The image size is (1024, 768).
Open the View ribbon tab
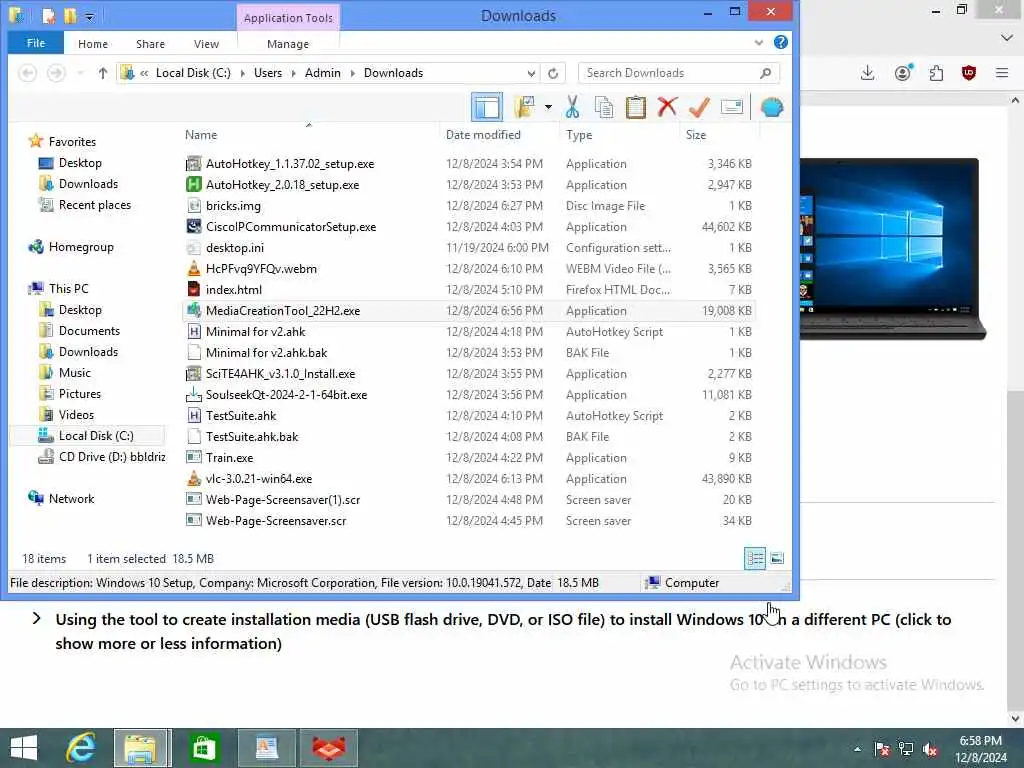click(206, 44)
